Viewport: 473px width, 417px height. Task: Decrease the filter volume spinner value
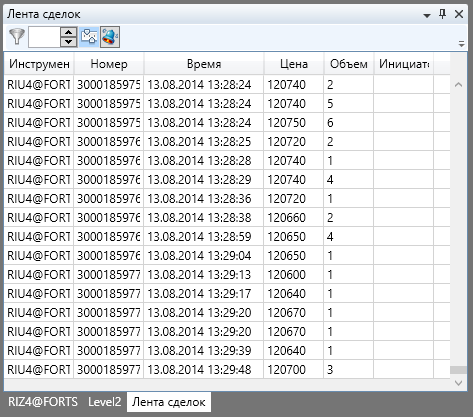point(69,42)
